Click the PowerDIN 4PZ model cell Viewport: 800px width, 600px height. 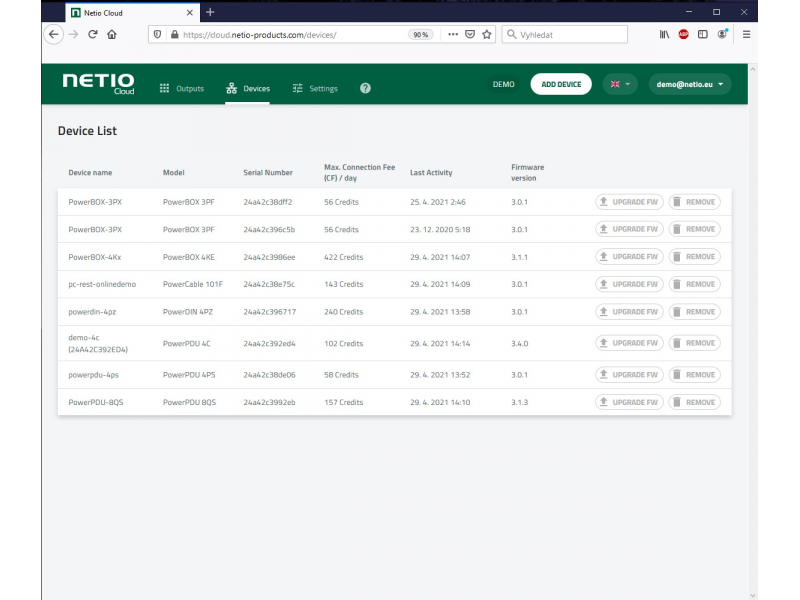pyautogui.click(x=188, y=312)
